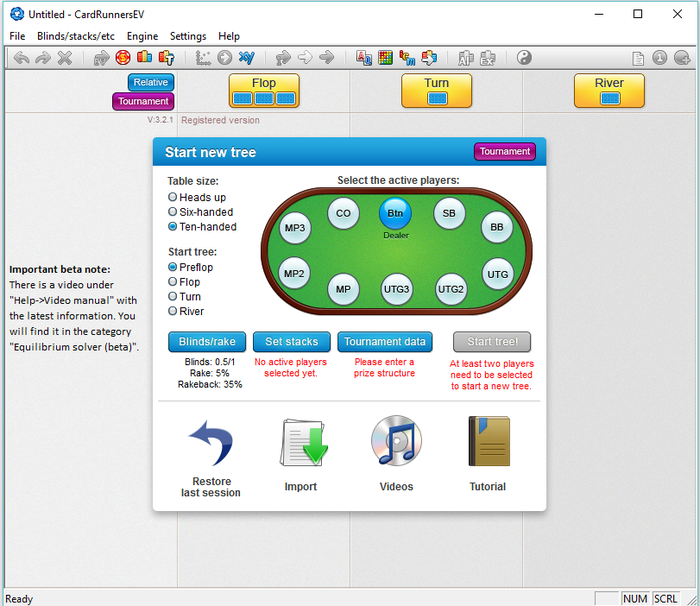
Task: Toggle the CO seat active
Action: point(343,213)
